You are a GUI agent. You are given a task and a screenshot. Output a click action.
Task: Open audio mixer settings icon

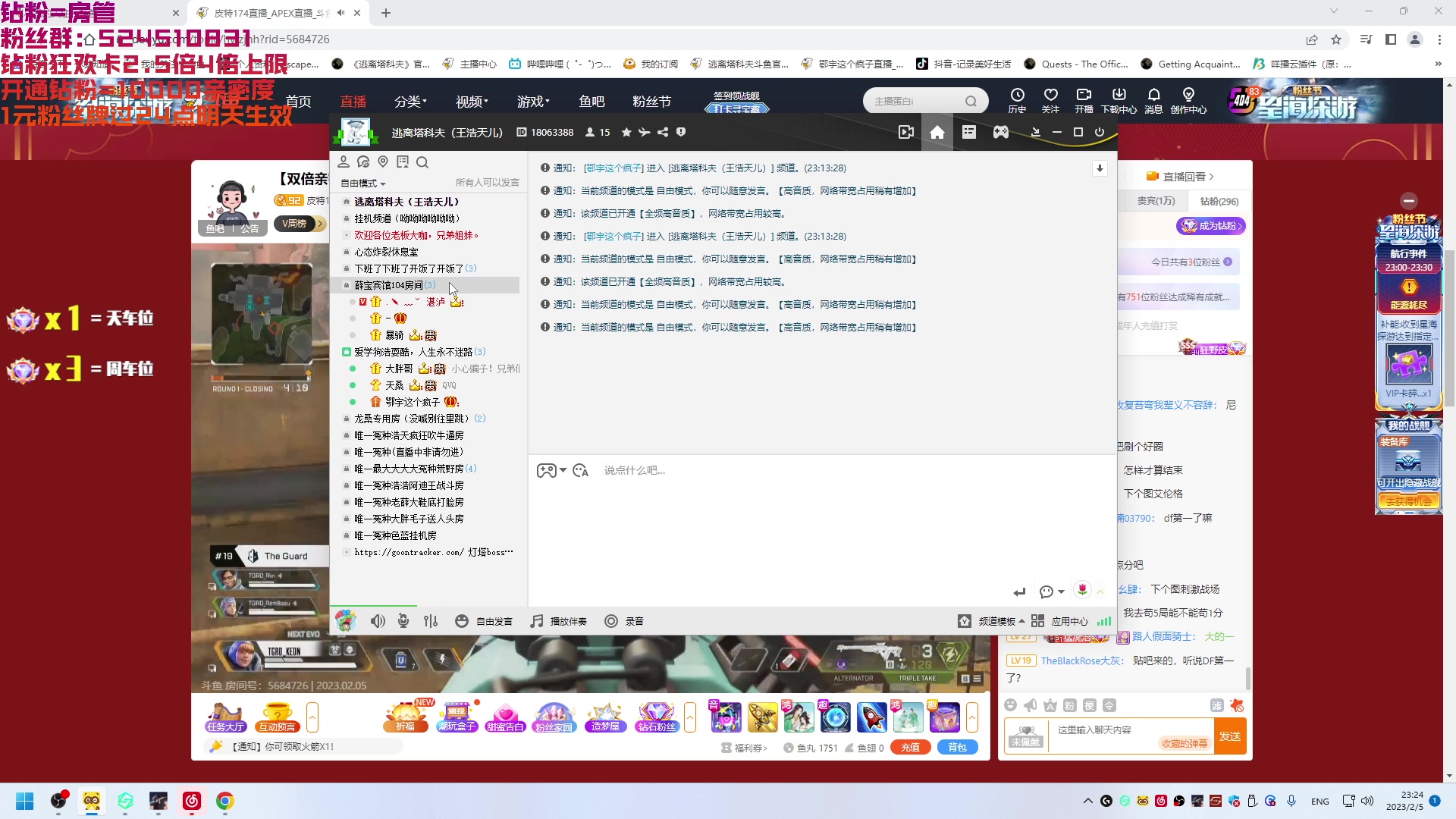click(431, 621)
